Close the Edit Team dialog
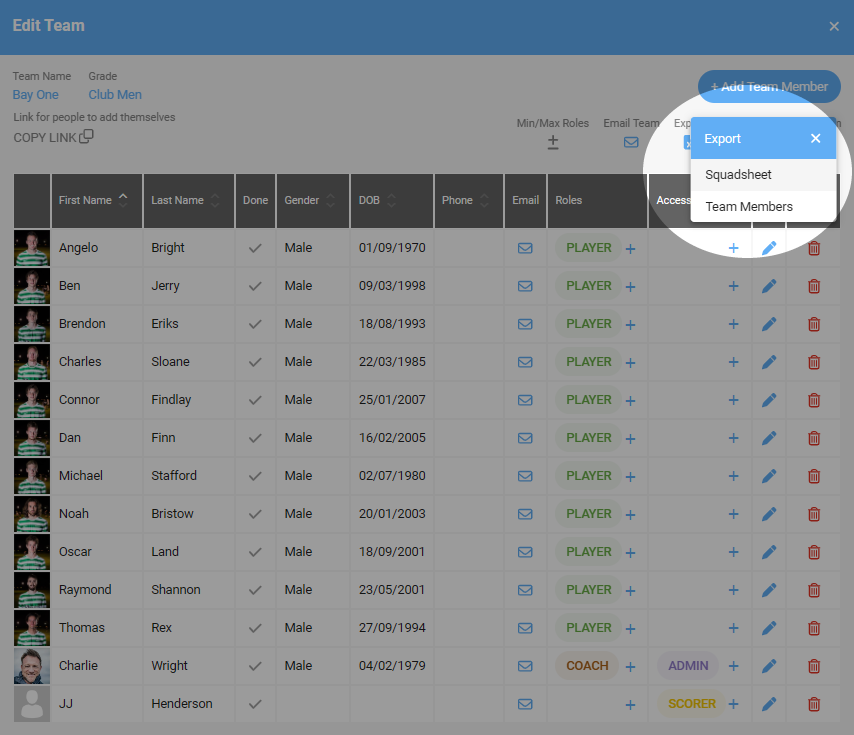The width and height of the screenshot is (854, 735). pyautogui.click(x=834, y=26)
